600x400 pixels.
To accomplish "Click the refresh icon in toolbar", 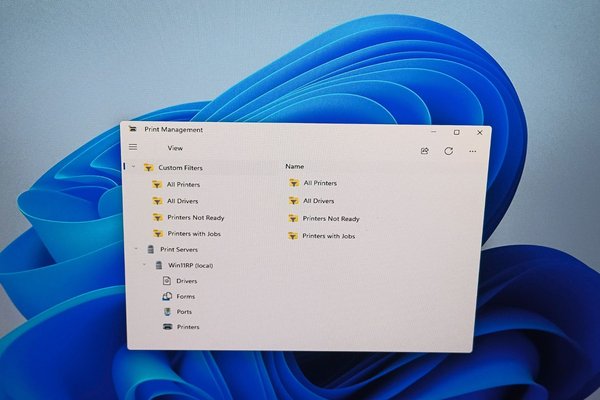I will click(x=448, y=151).
